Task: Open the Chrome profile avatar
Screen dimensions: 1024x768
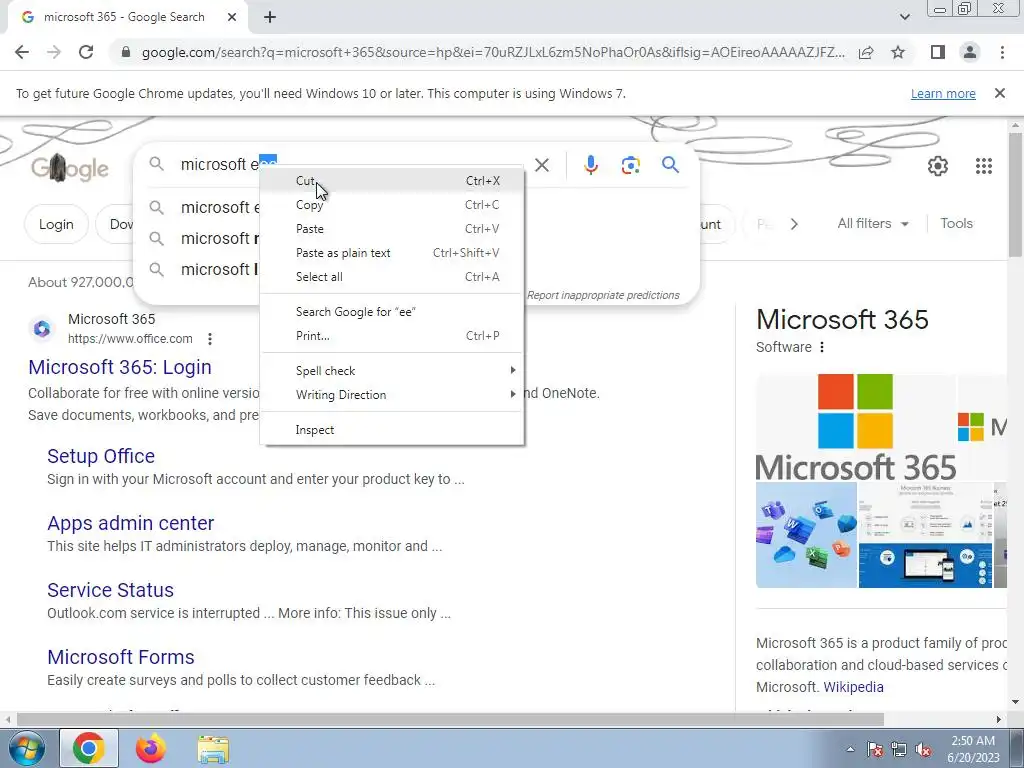Action: (970, 52)
